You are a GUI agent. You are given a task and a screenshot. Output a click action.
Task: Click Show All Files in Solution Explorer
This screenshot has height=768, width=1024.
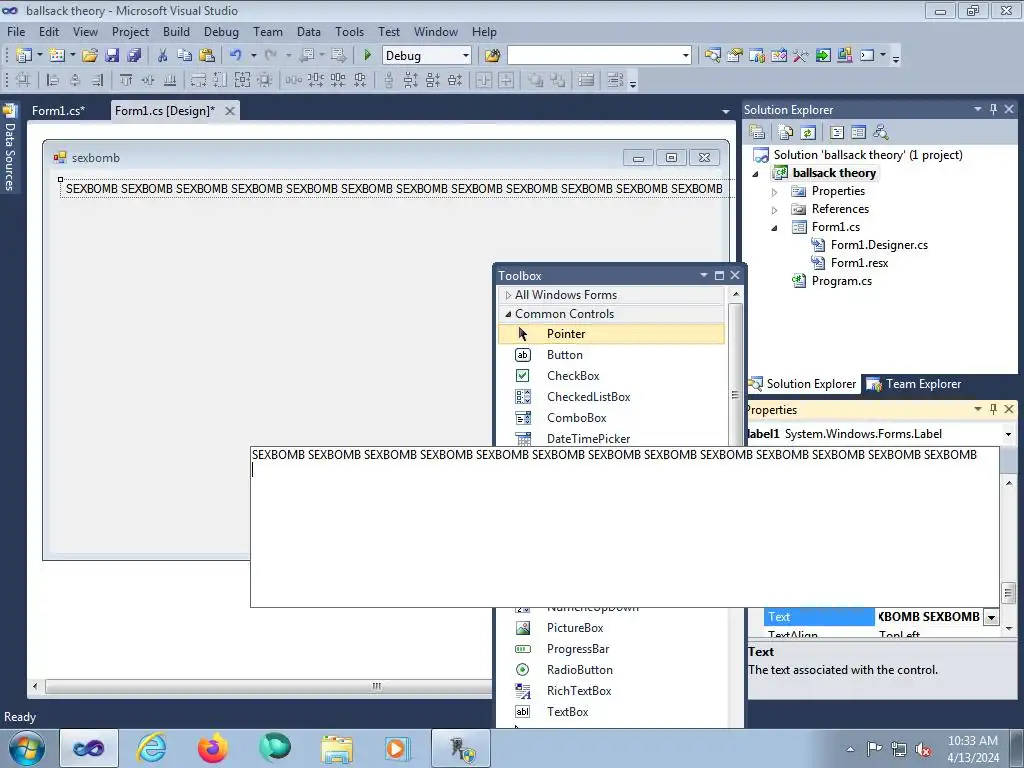coord(786,133)
